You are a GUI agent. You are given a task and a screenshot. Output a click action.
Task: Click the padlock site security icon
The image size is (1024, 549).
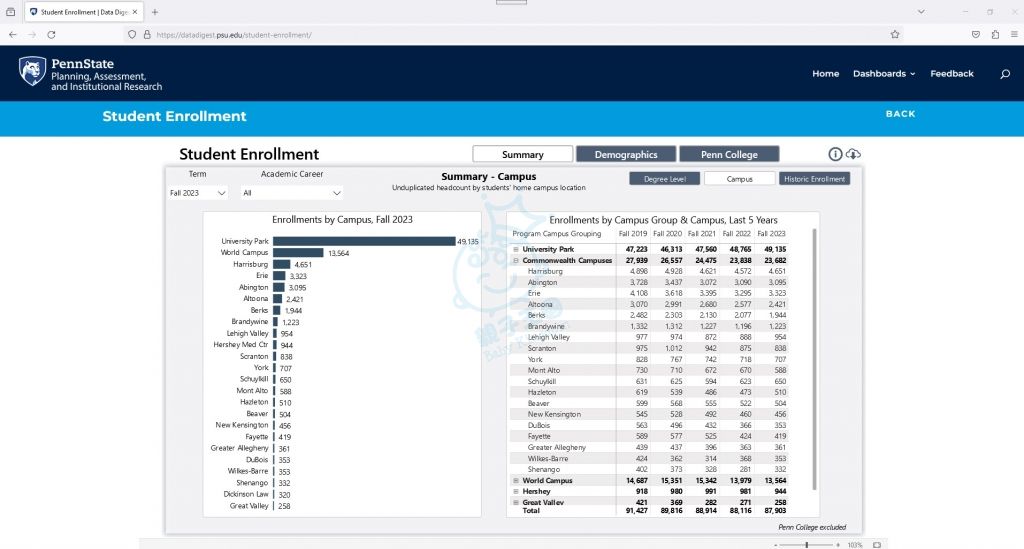tap(147, 35)
